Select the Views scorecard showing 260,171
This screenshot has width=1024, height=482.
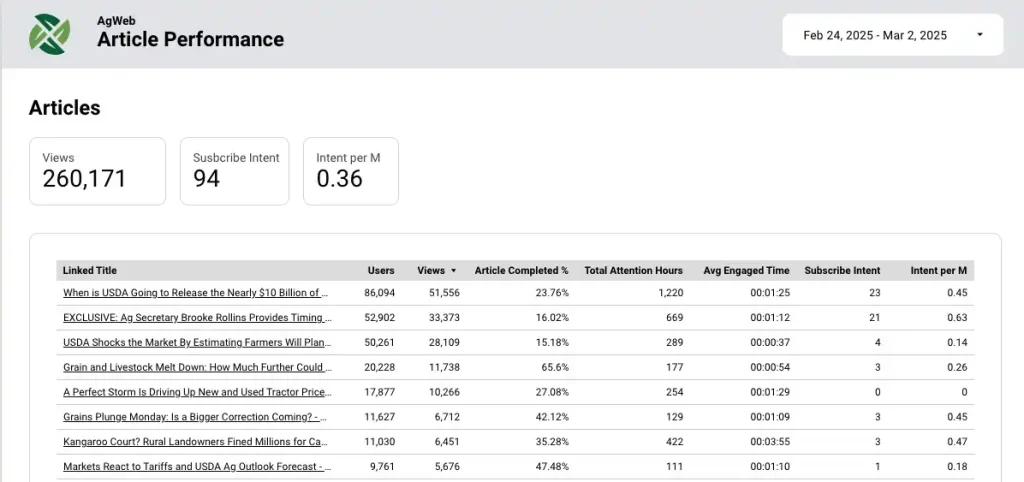tap(97, 171)
